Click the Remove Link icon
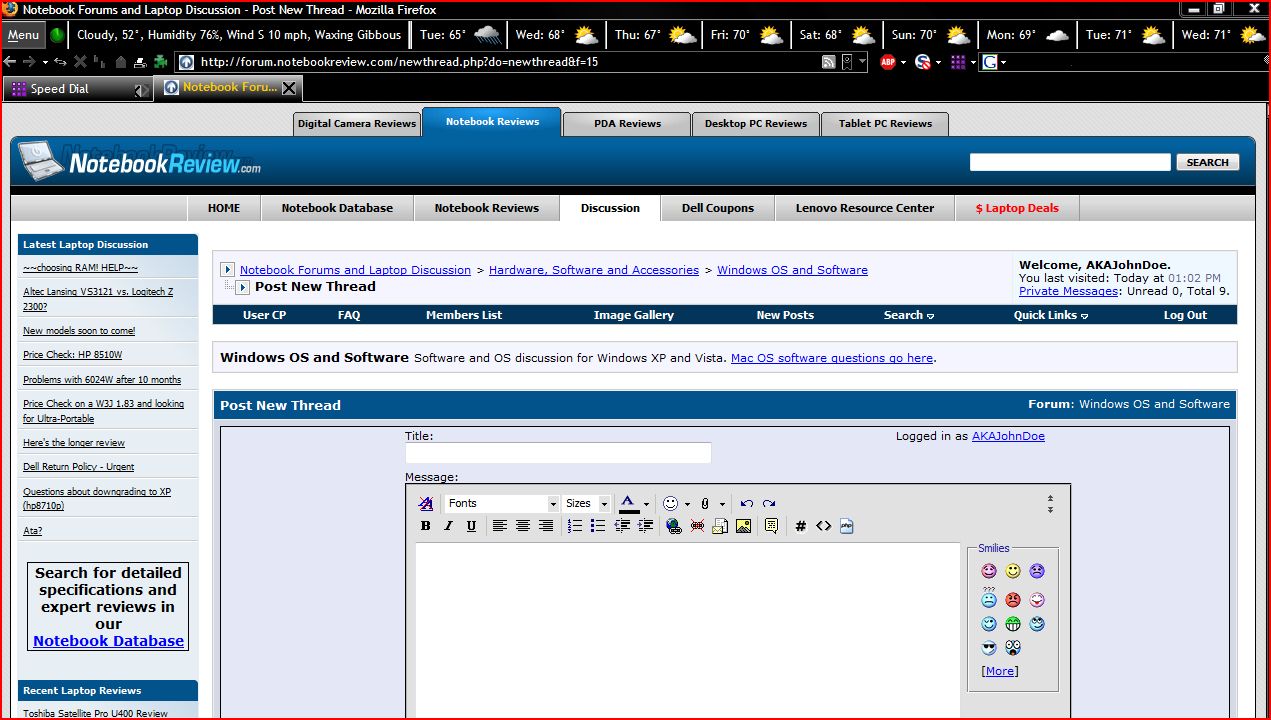This screenshot has width=1271, height=720. click(x=697, y=526)
